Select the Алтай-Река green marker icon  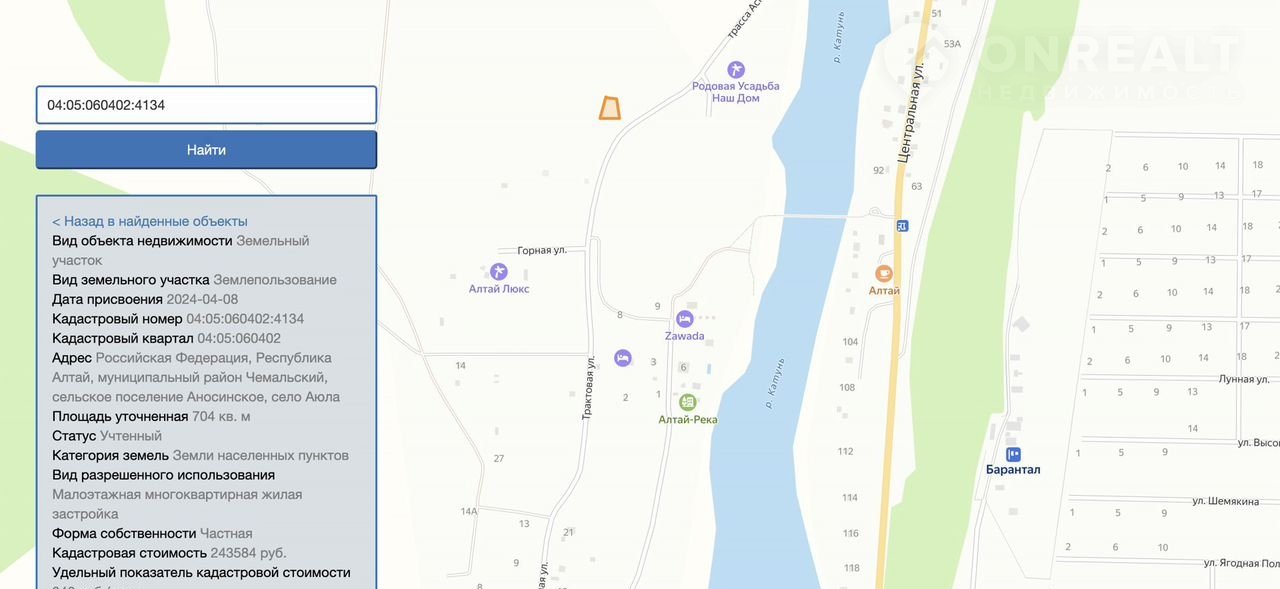click(688, 402)
